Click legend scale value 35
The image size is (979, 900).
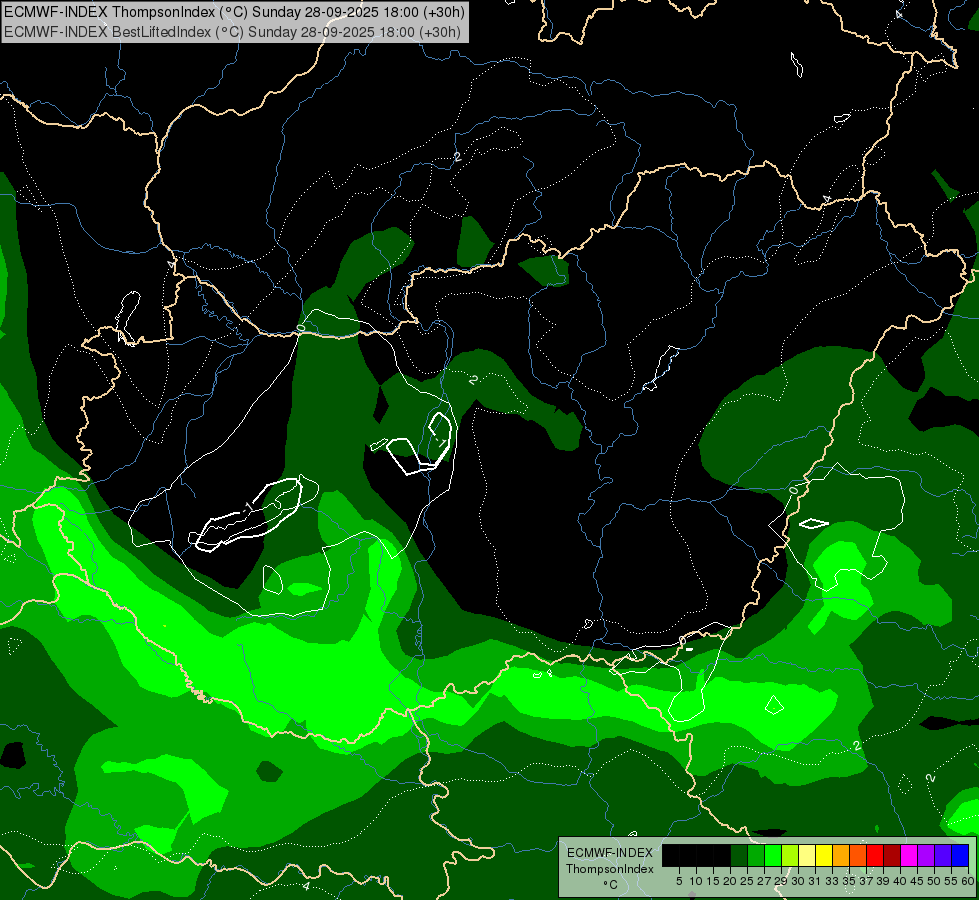849,881
